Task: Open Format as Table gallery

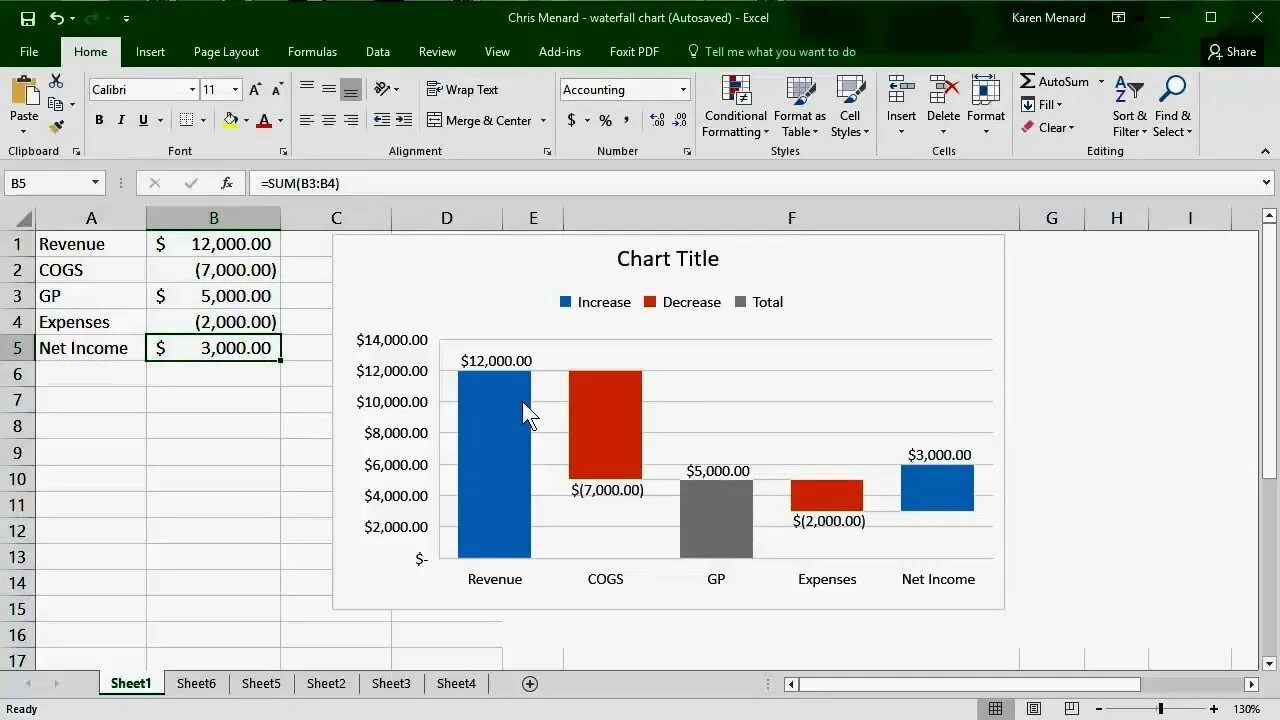Action: pyautogui.click(x=800, y=106)
